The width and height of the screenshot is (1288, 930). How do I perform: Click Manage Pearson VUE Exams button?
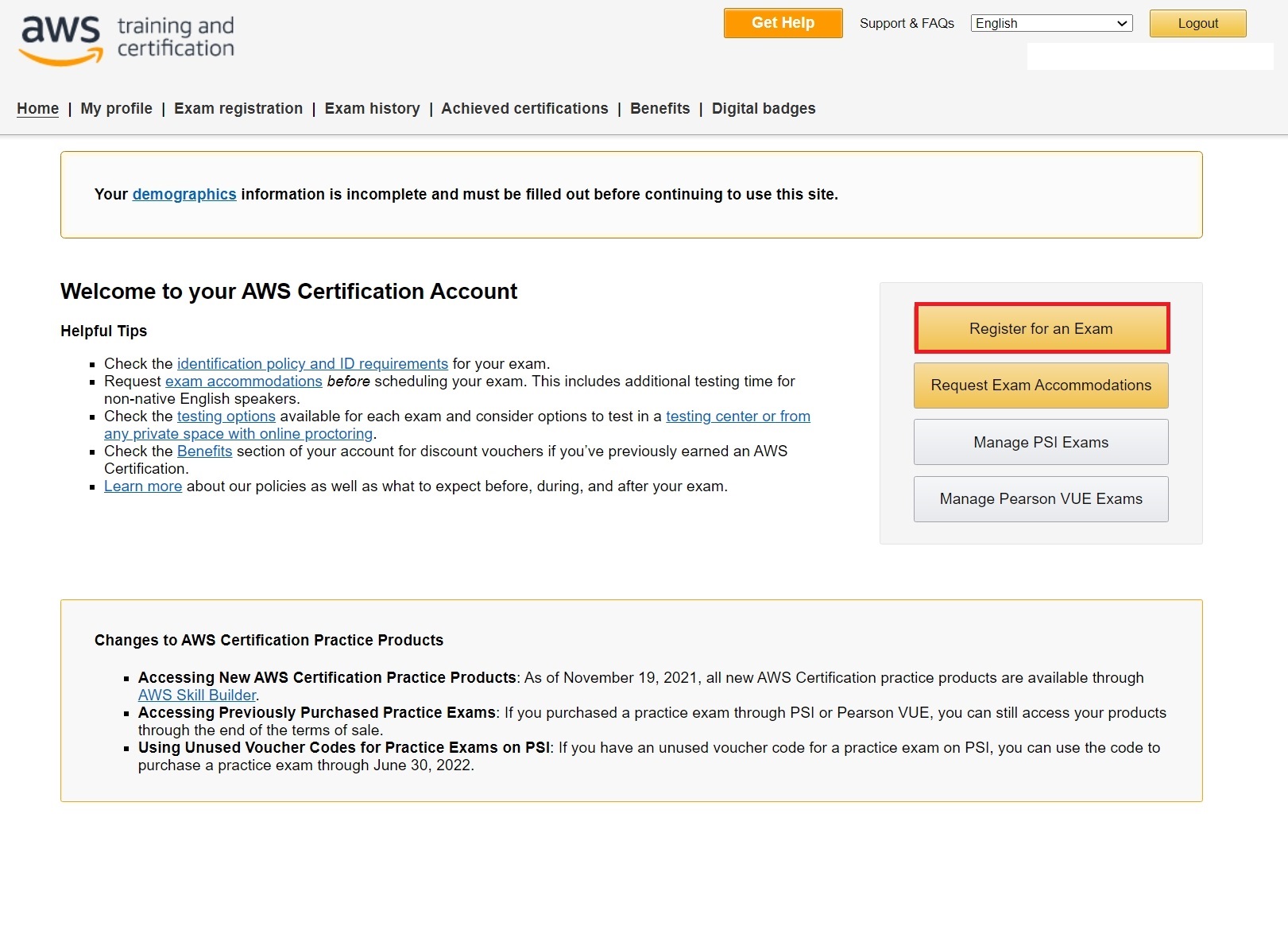(x=1041, y=499)
